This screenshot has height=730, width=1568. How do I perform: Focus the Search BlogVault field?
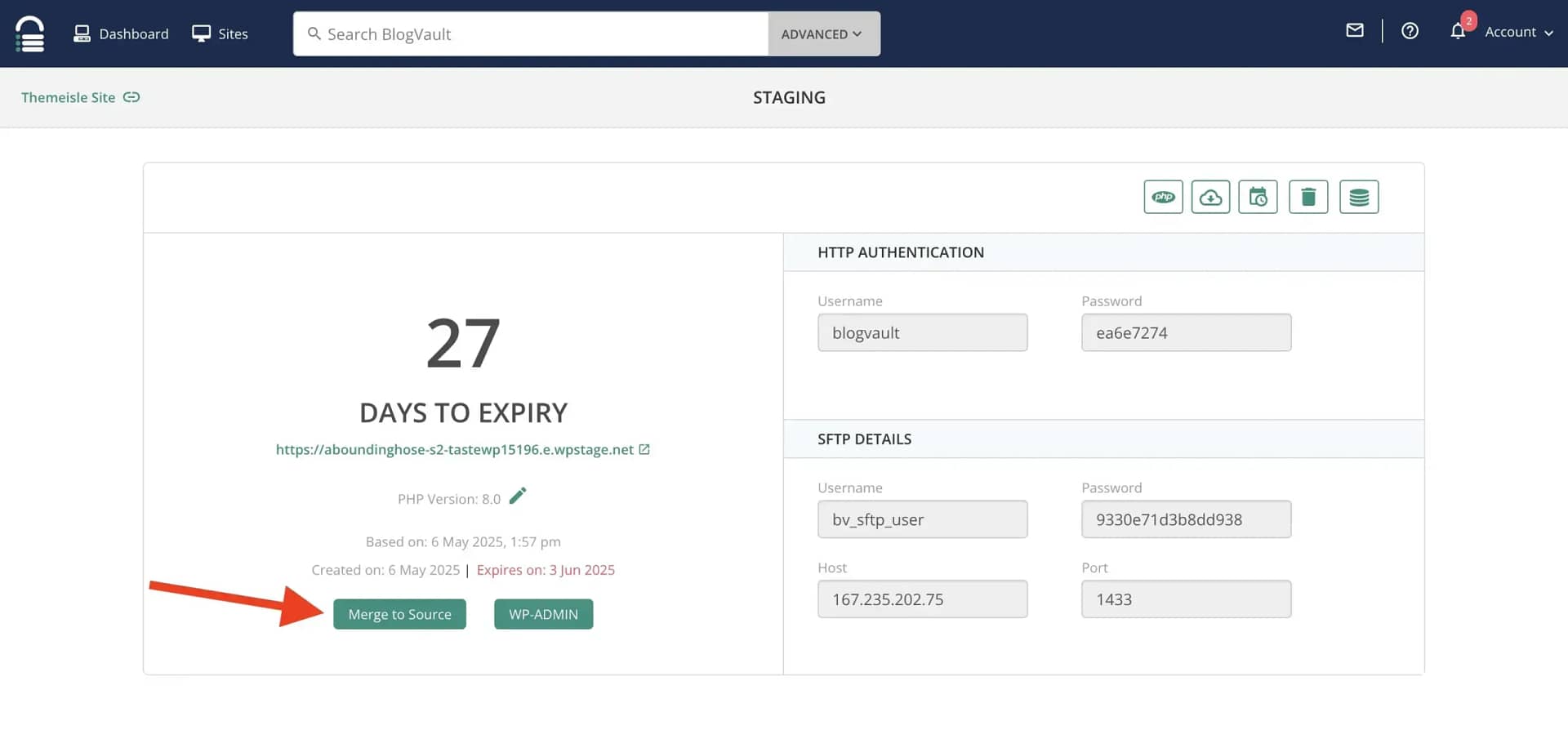pos(531,33)
